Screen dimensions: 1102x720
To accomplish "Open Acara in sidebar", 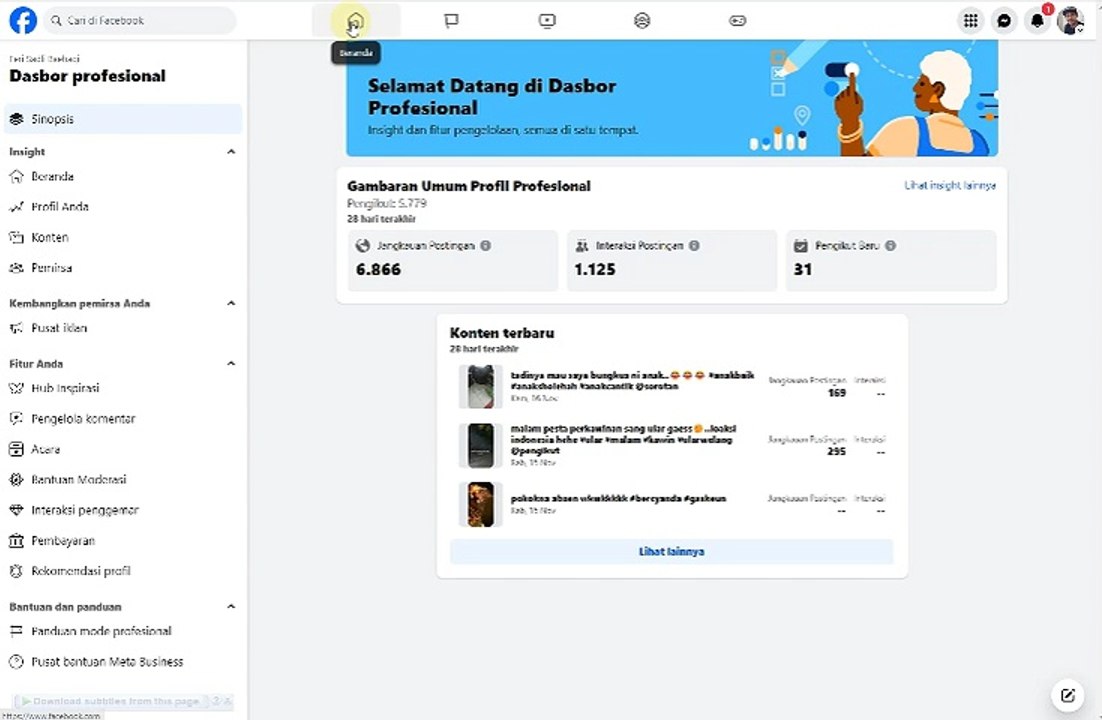I will coord(124,449).
